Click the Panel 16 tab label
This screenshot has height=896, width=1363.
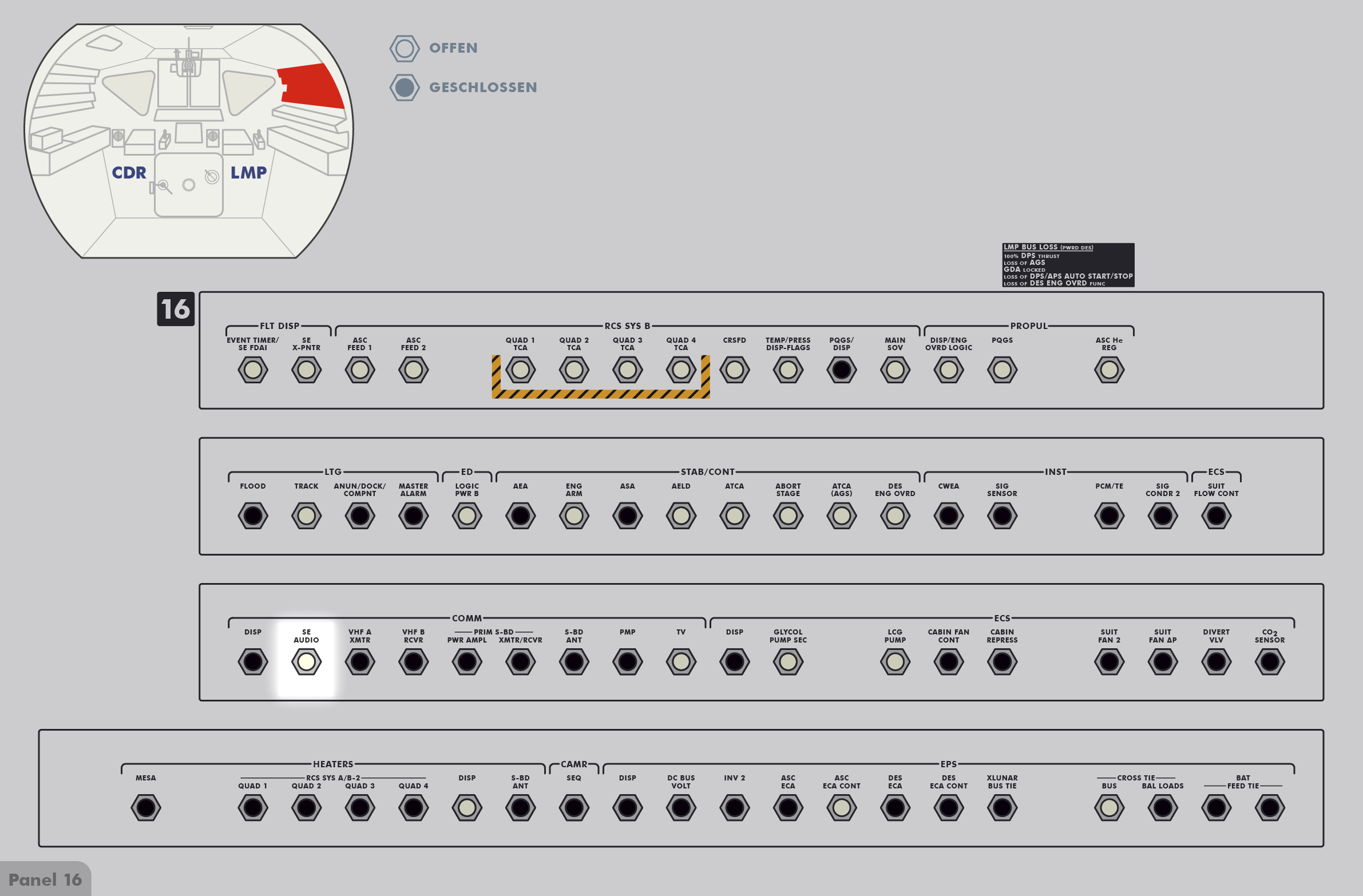45,879
